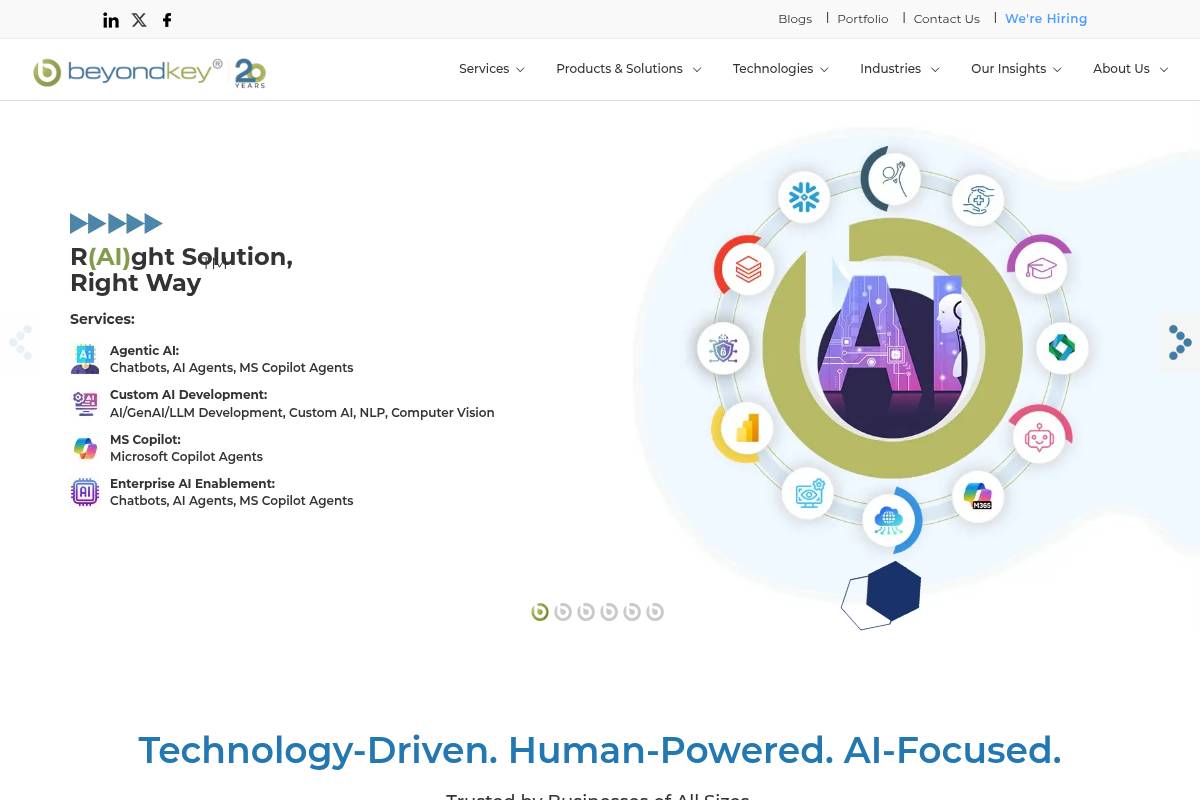Screen dimensions: 1200x800
Task: Open the blue dots widget on the right edge
Action: [1180, 342]
